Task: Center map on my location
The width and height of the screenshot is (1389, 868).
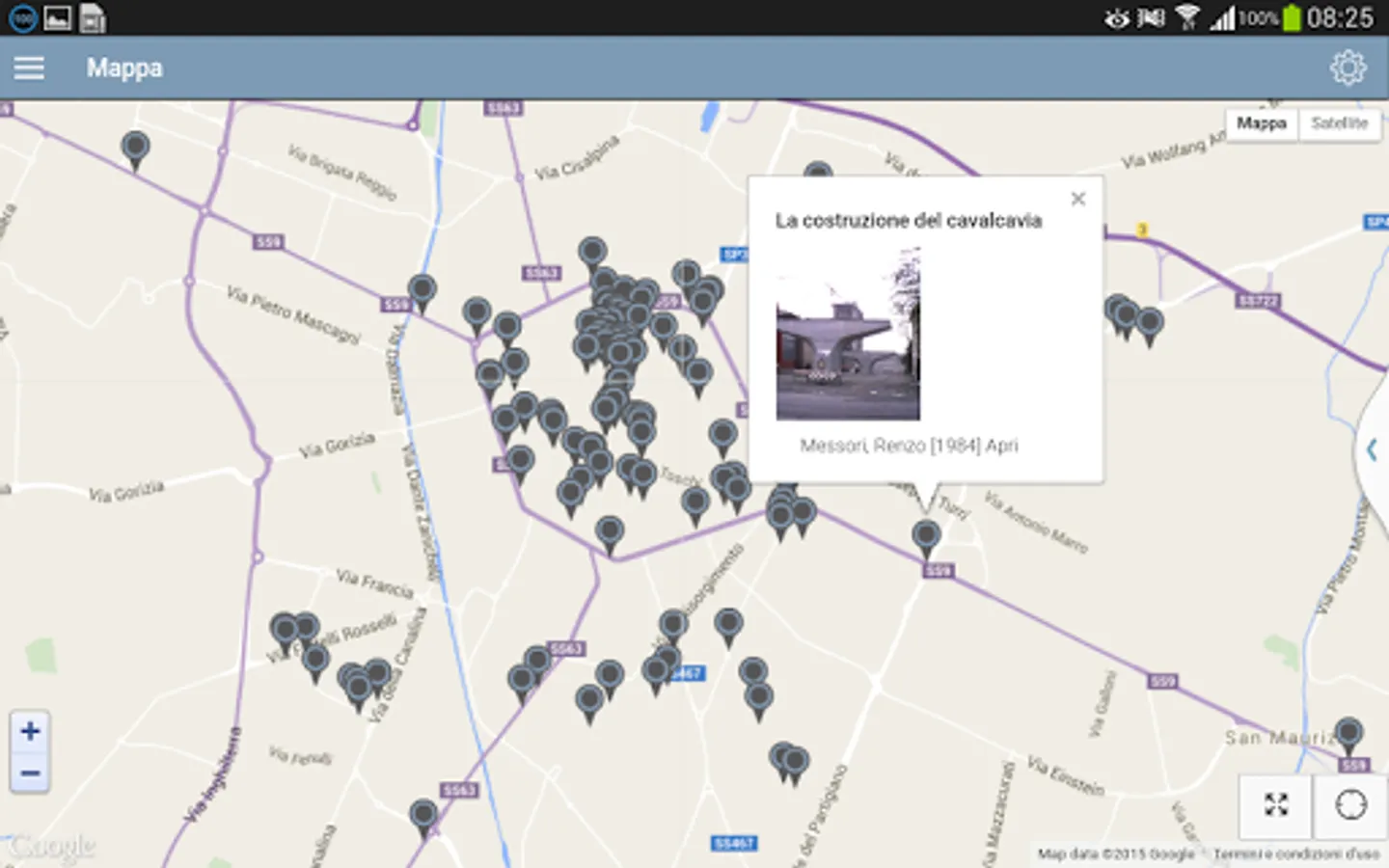Action: [1350, 804]
